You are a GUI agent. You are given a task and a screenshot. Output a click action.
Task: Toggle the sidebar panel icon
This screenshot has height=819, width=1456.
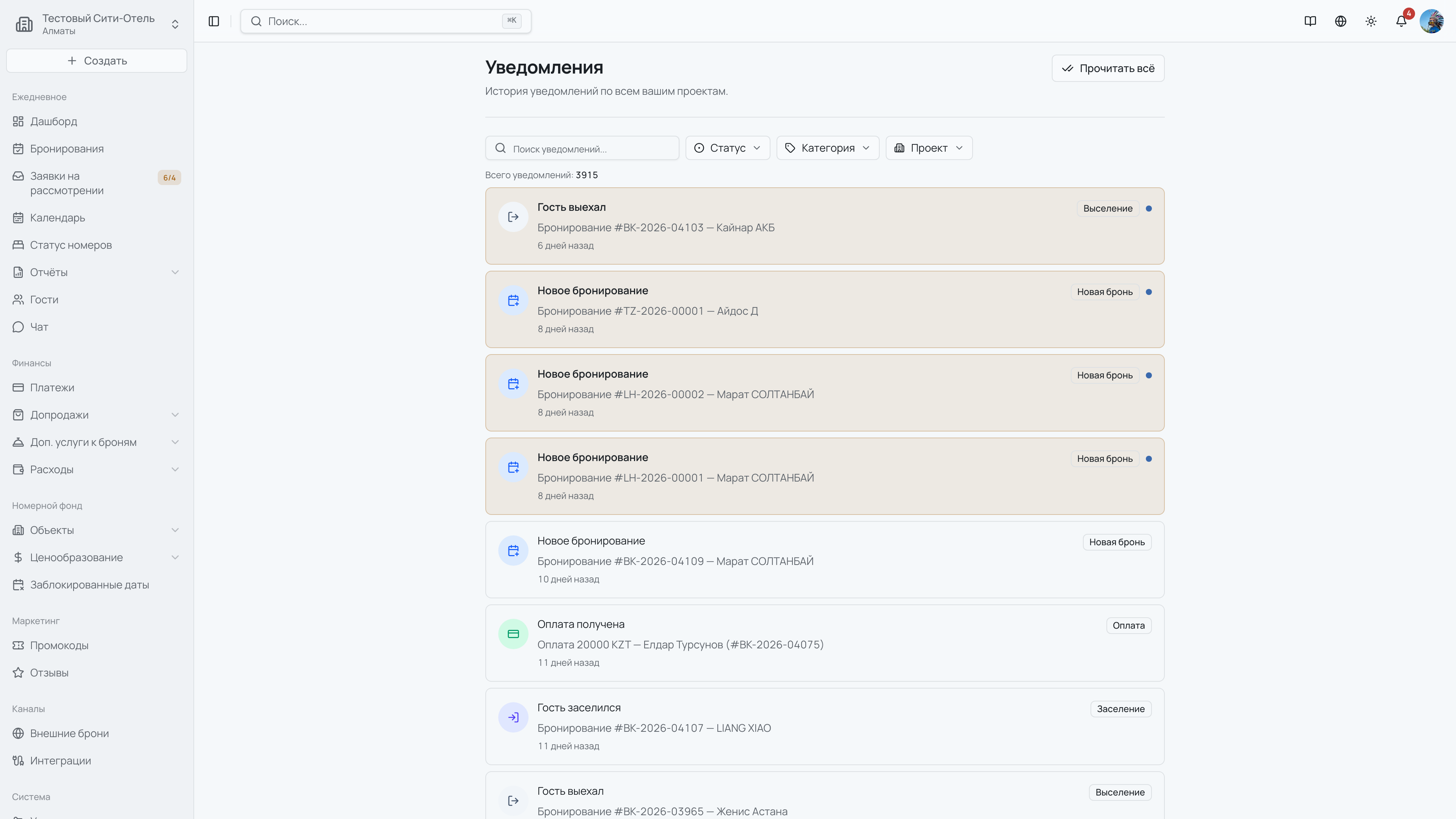(x=213, y=21)
